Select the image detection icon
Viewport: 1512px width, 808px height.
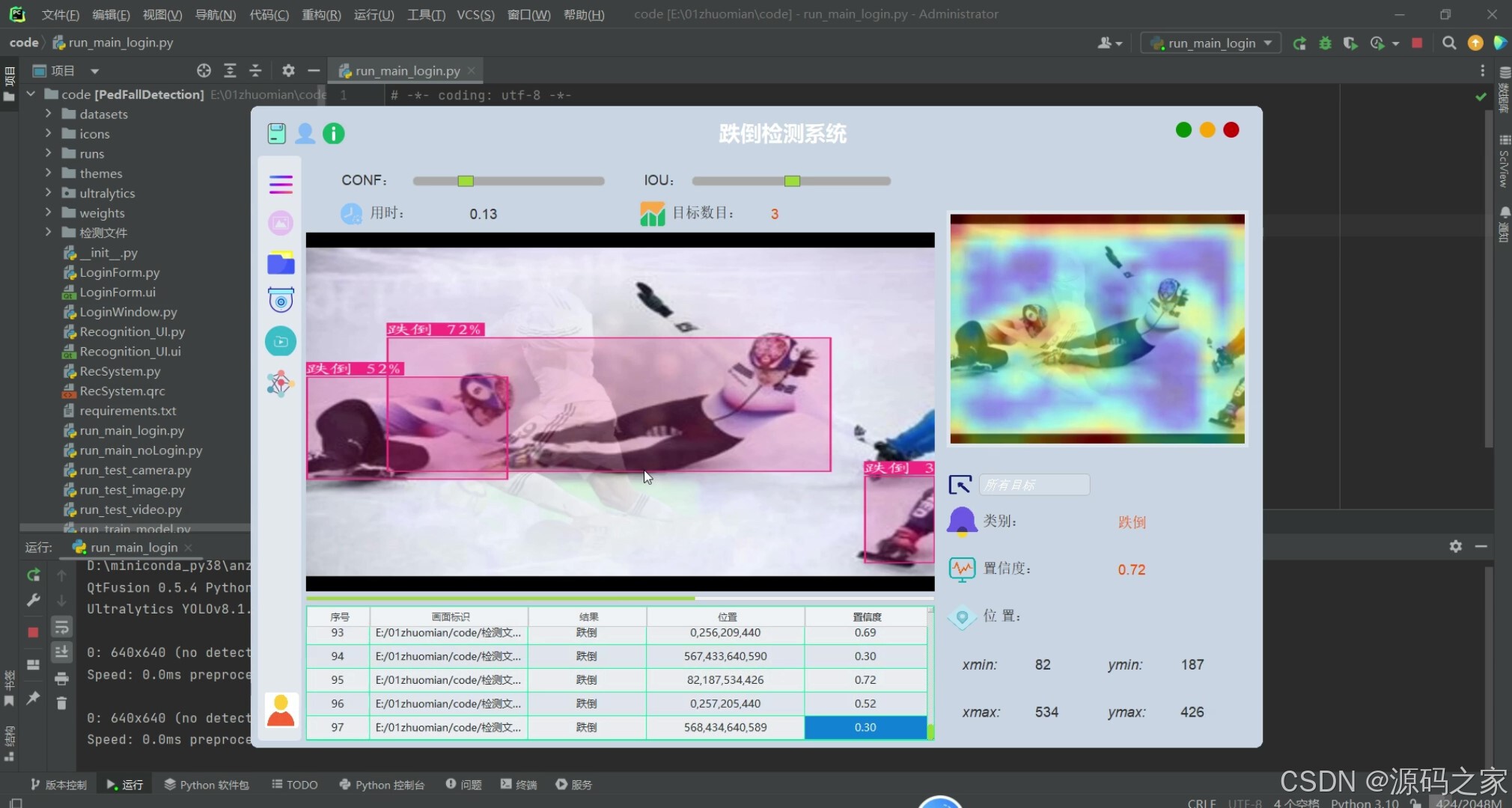[x=281, y=223]
